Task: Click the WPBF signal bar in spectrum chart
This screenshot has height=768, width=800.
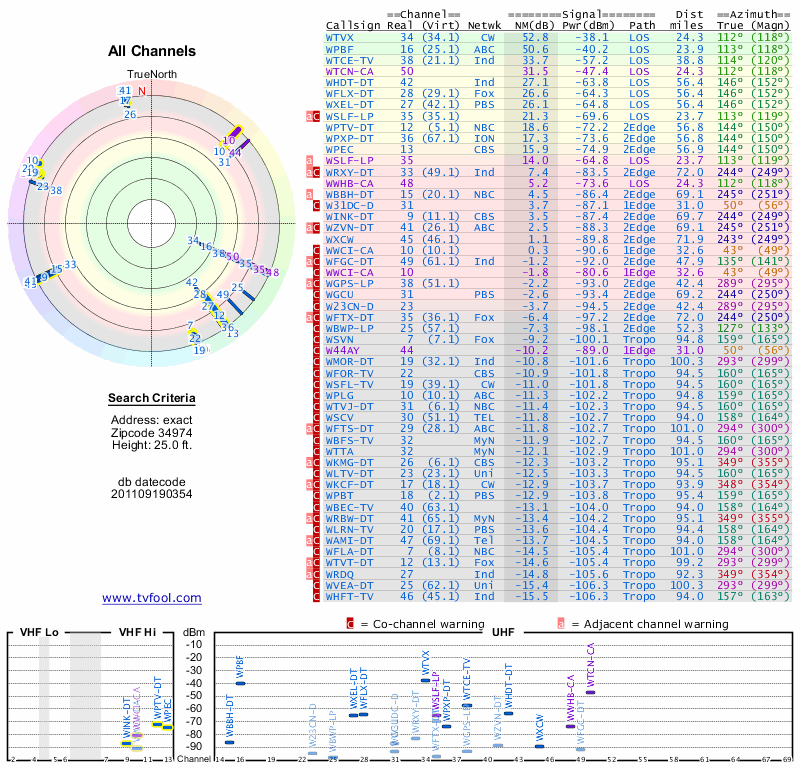Action: 239,683
